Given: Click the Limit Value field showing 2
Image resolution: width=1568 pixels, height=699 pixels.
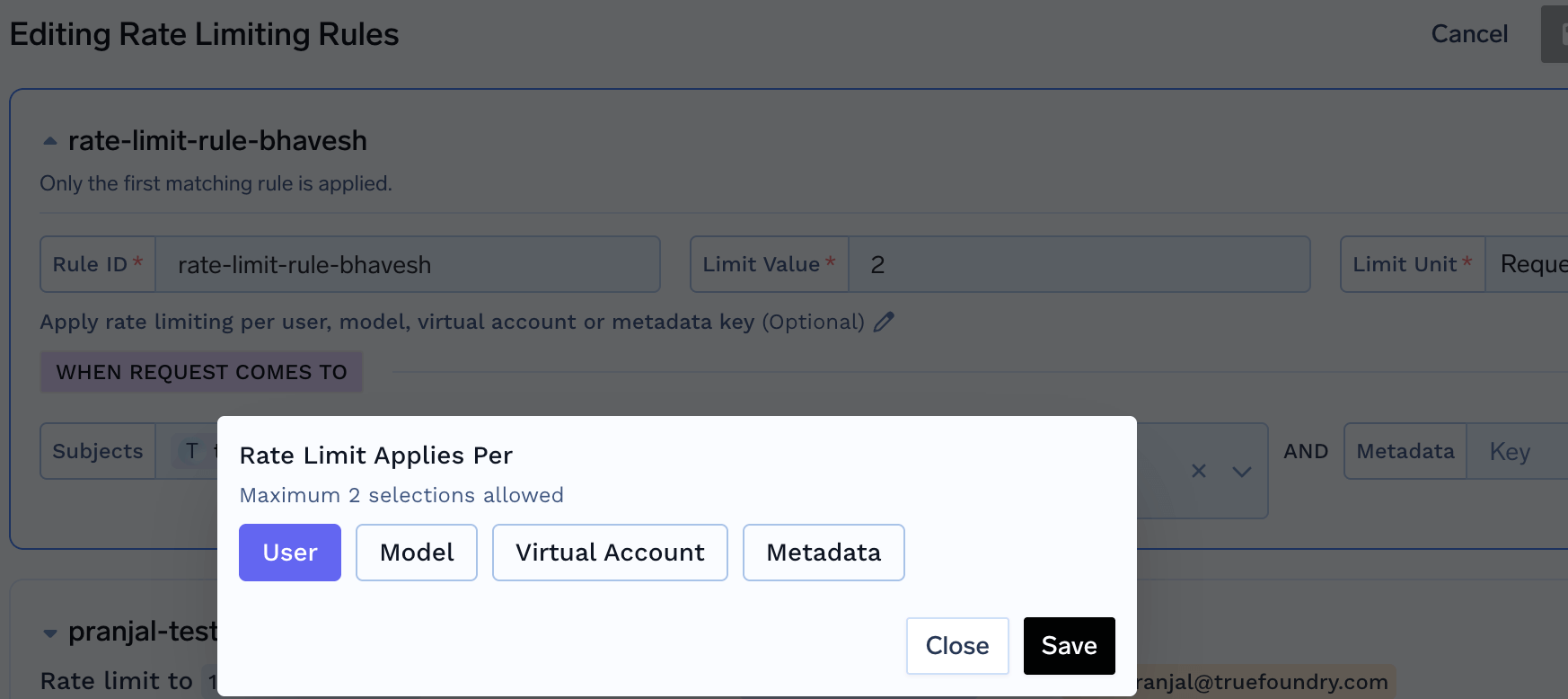Looking at the screenshot, I should tap(1078, 264).
